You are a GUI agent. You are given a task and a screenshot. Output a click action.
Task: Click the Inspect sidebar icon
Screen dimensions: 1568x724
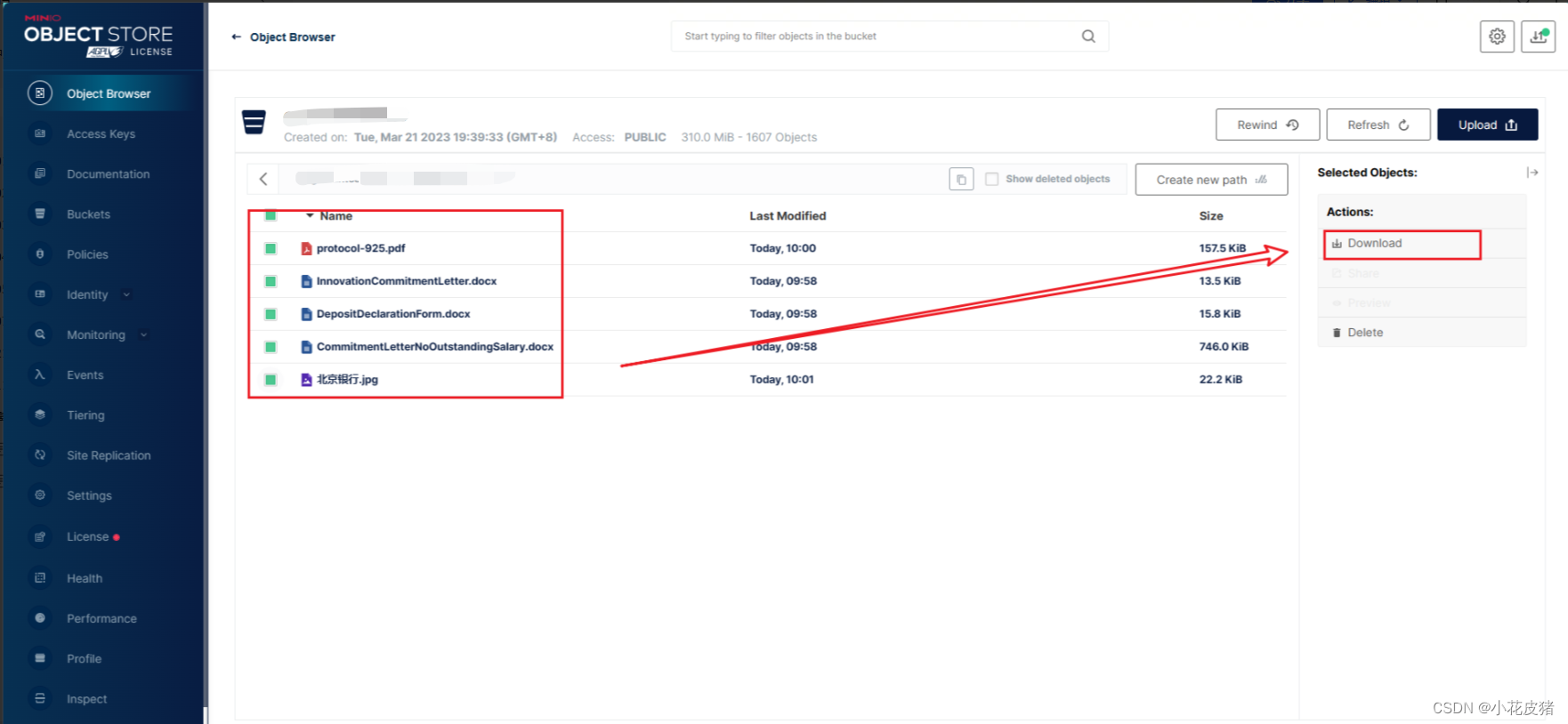[40, 698]
